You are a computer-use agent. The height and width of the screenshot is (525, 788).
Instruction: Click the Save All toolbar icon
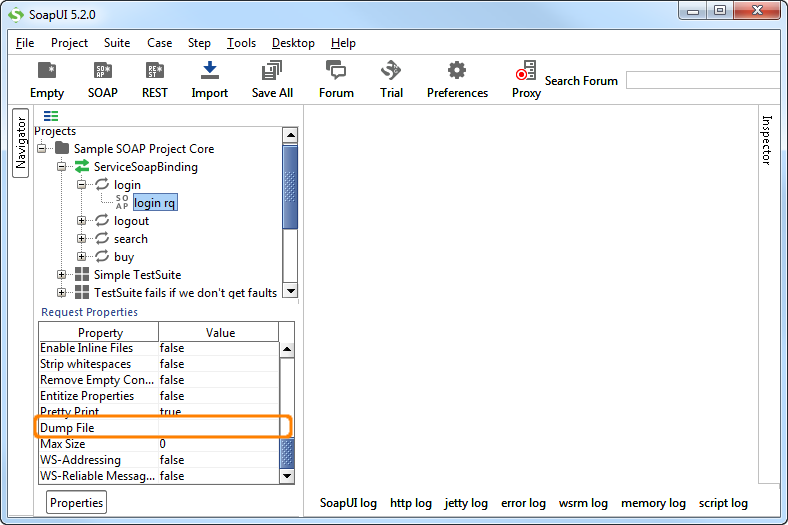point(272,70)
